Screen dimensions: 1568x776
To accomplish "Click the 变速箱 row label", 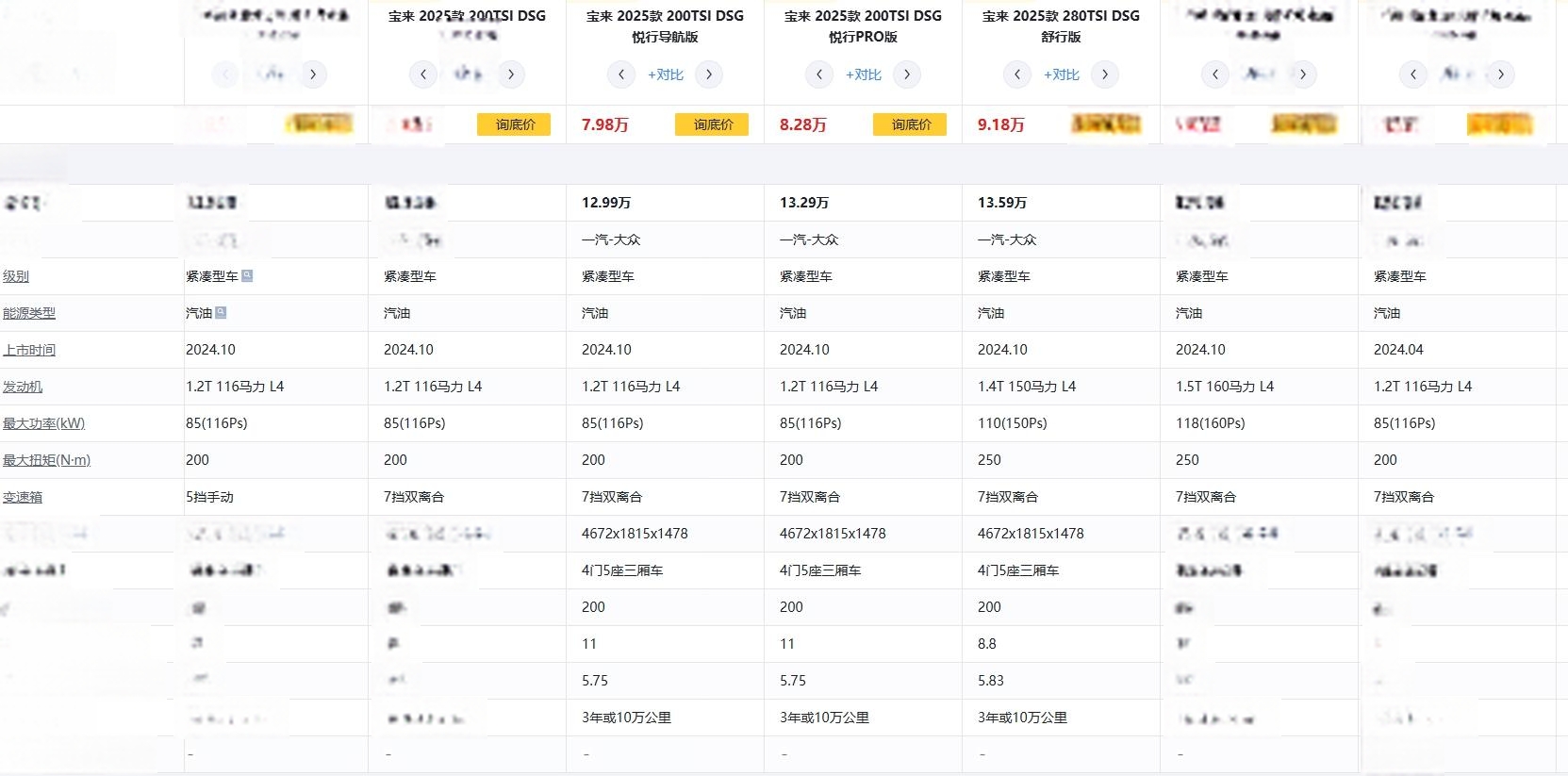I will click(23, 497).
